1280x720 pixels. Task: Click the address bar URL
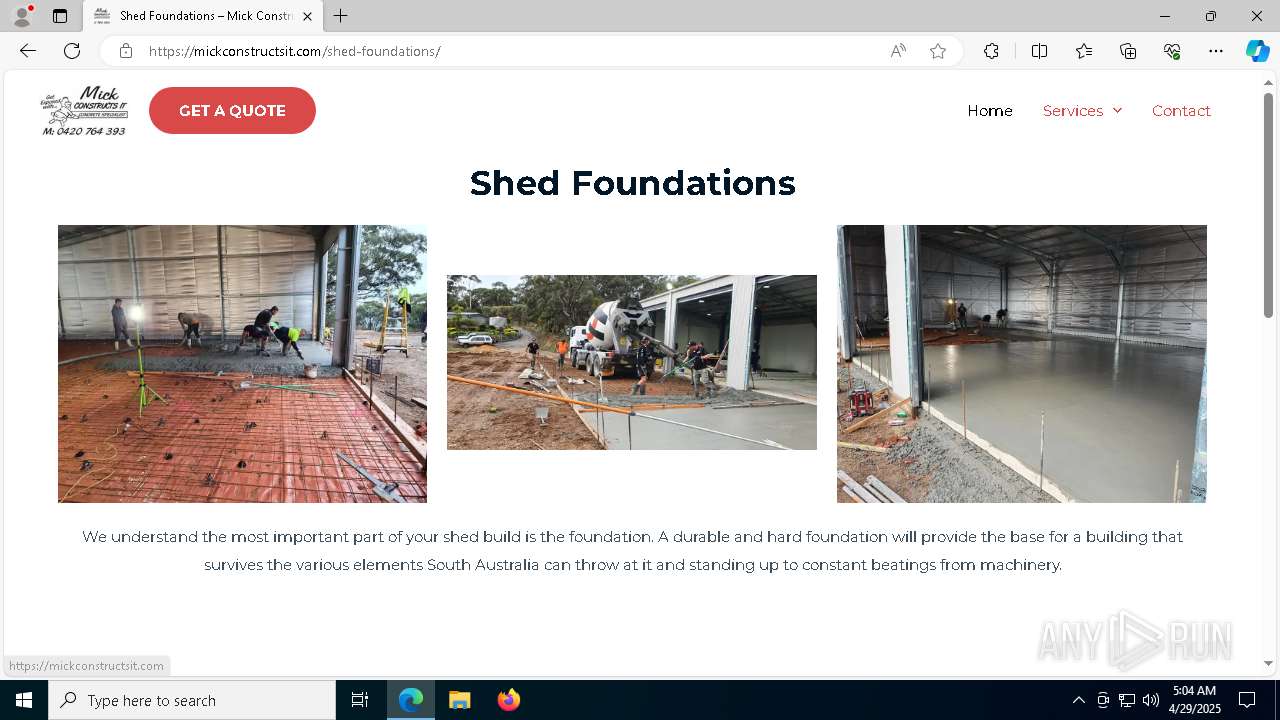click(x=294, y=51)
